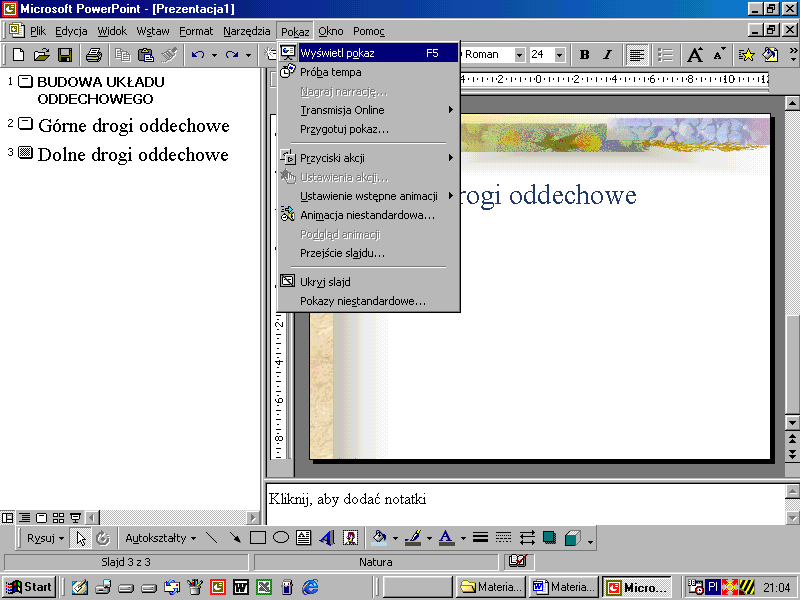Image resolution: width=800 pixels, height=600 pixels.
Task: Open common tasks icon beside star
Action: click(x=770, y=55)
